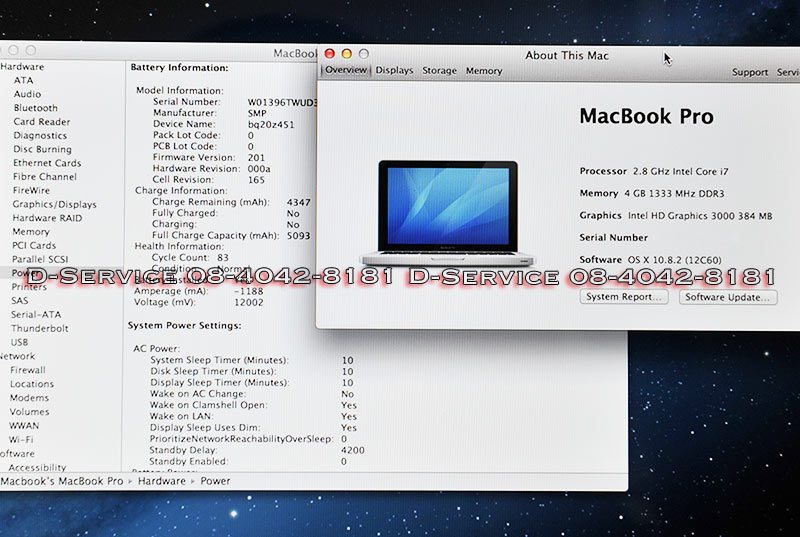
Task: Open the Overview tab in About This Mac
Action: 346,70
